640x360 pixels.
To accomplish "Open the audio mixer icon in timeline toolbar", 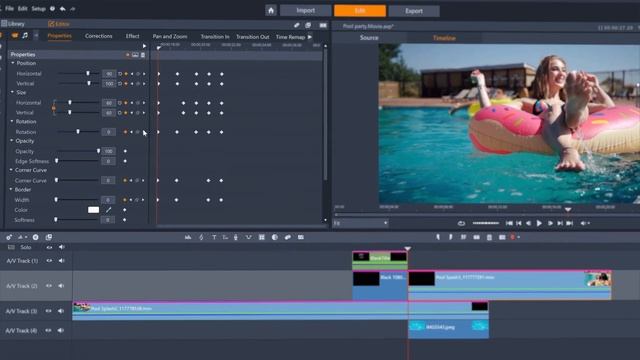I will (188, 237).
